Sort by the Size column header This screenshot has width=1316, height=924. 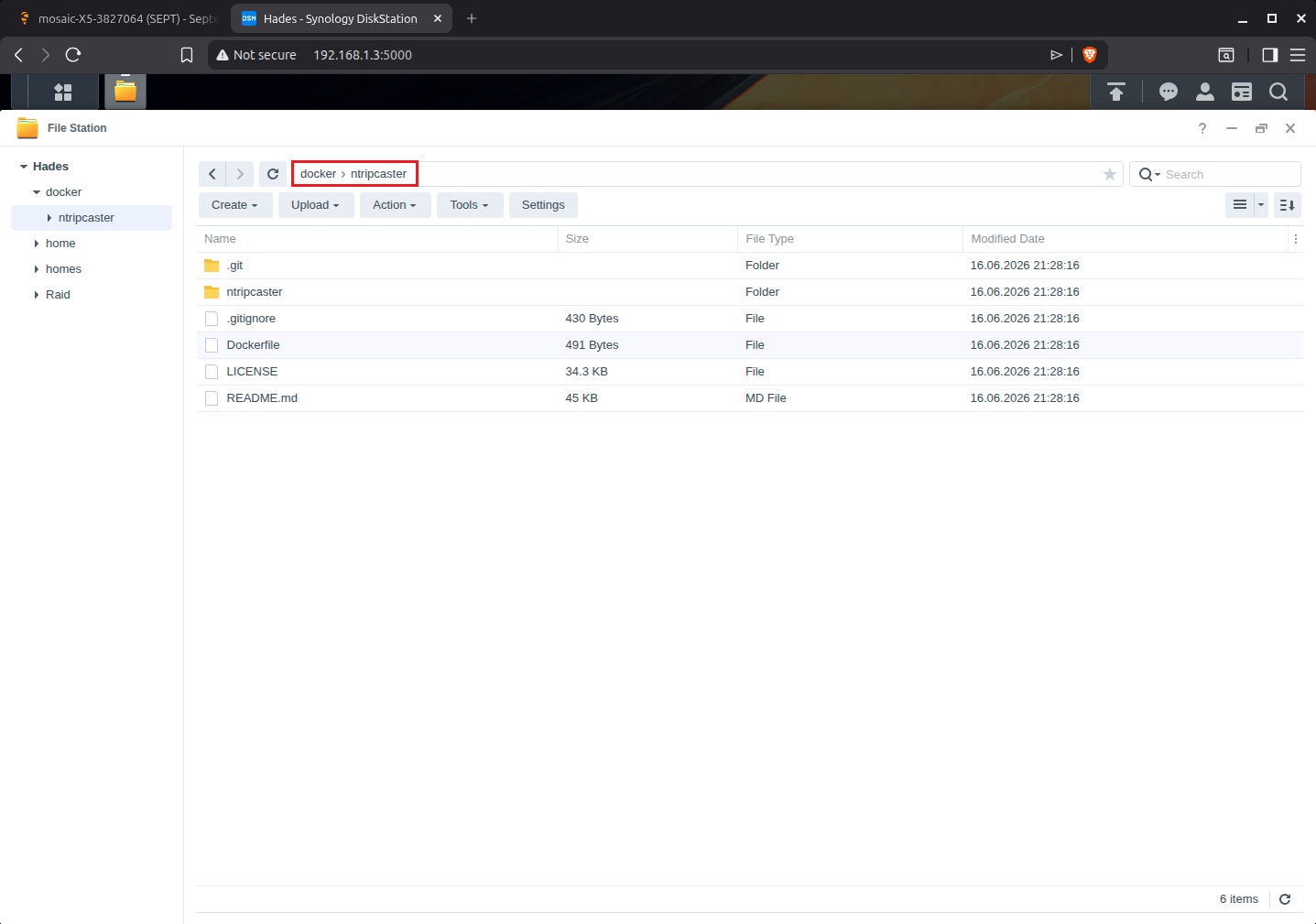coord(648,239)
